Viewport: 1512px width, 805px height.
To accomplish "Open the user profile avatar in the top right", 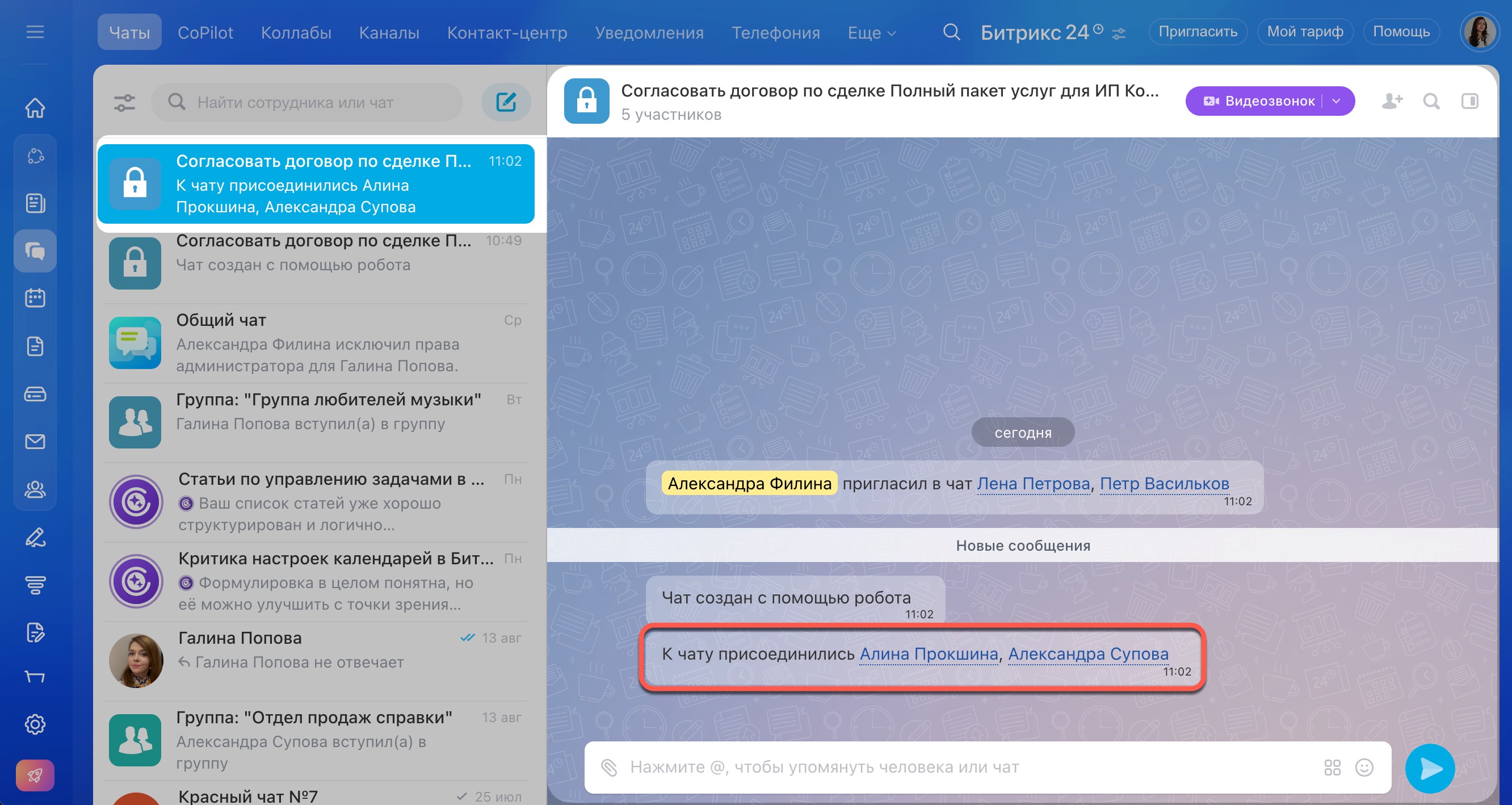I will pos(1479,32).
